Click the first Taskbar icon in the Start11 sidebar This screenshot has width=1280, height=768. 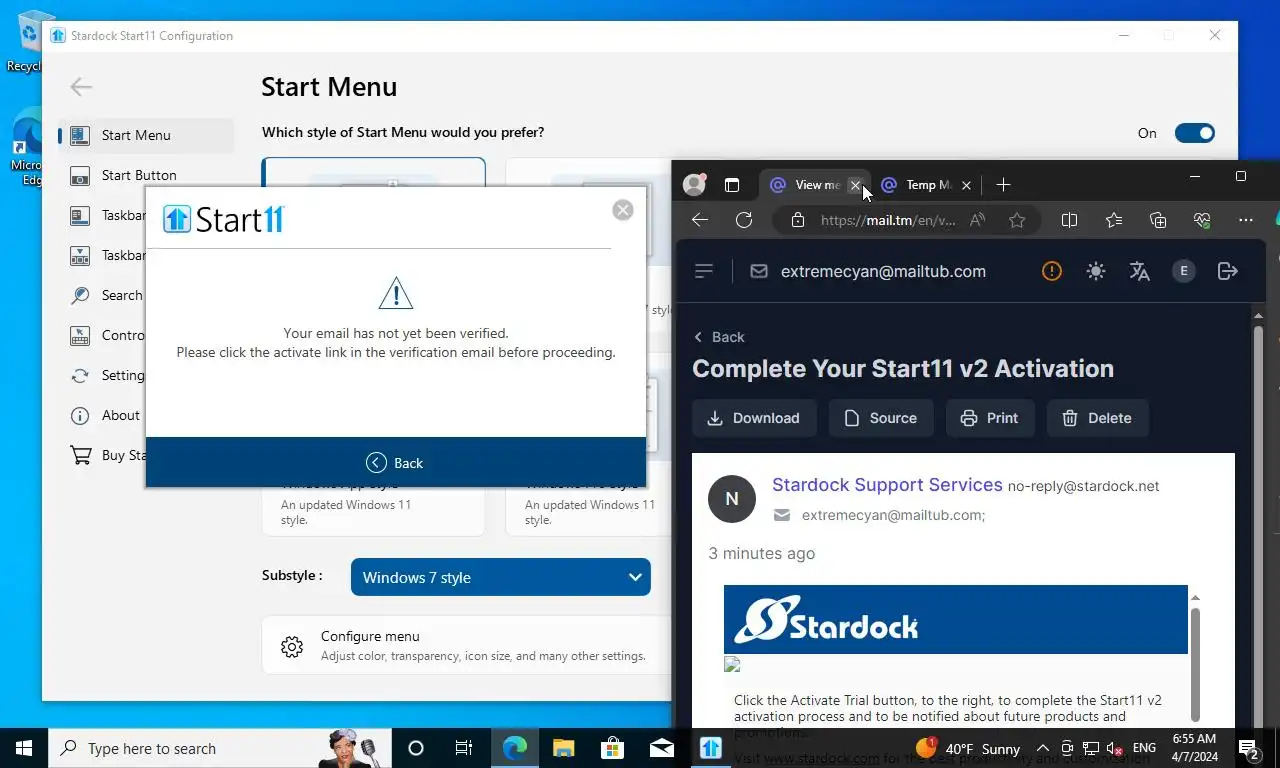pyautogui.click(x=81, y=215)
